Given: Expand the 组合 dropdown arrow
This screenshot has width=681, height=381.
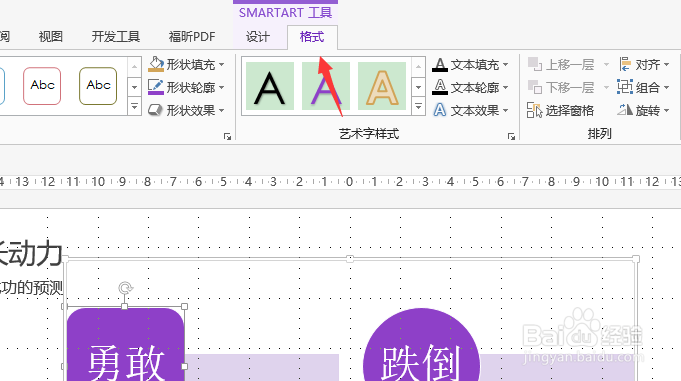Looking at the screenshot, I should (x=666, y=88).
